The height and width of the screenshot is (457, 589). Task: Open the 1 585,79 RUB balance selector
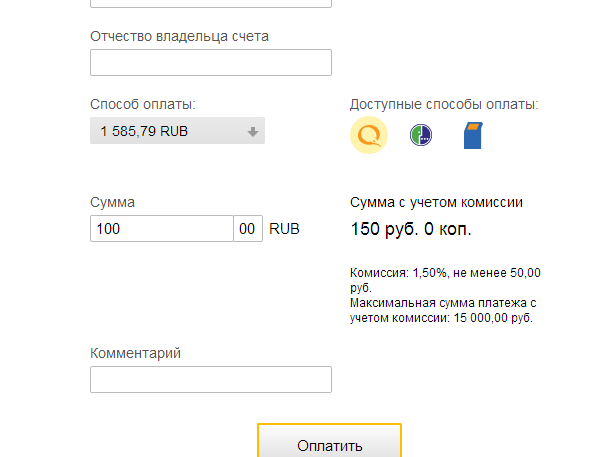(x=177, y=131)
